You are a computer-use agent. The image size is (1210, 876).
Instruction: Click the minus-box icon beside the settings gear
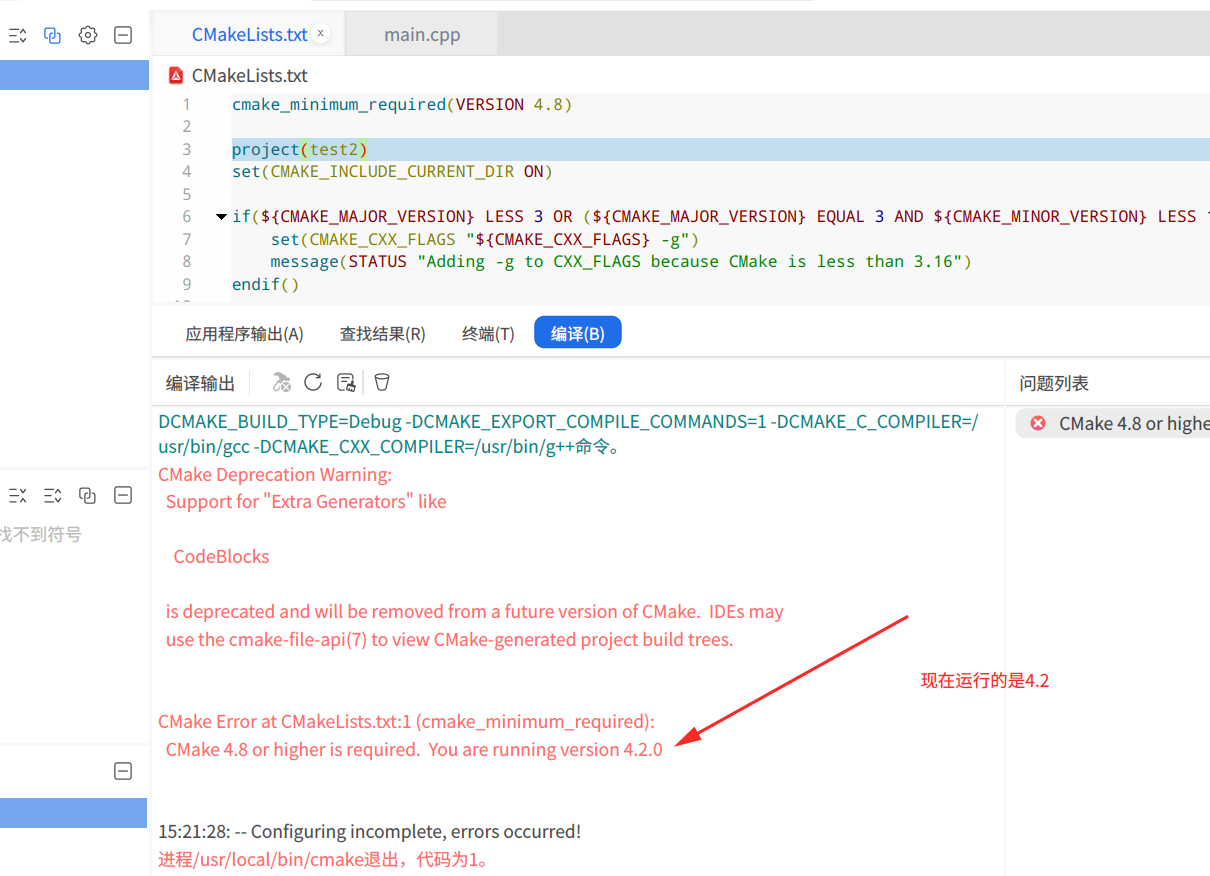123,36
